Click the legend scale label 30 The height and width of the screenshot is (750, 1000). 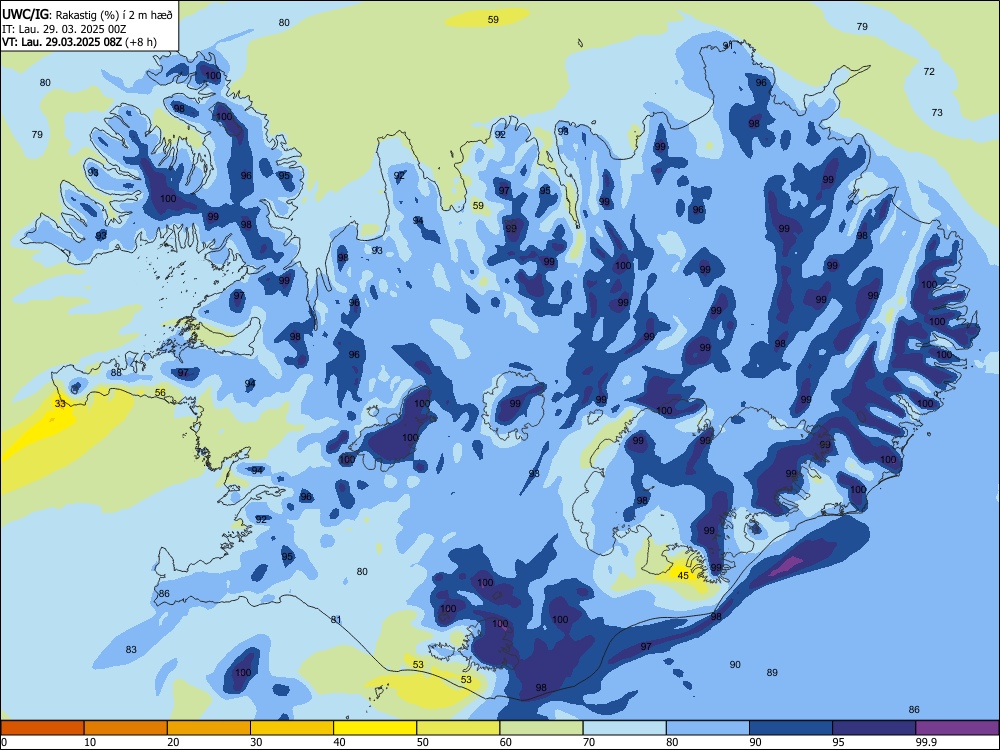click(x=256, y=742)
